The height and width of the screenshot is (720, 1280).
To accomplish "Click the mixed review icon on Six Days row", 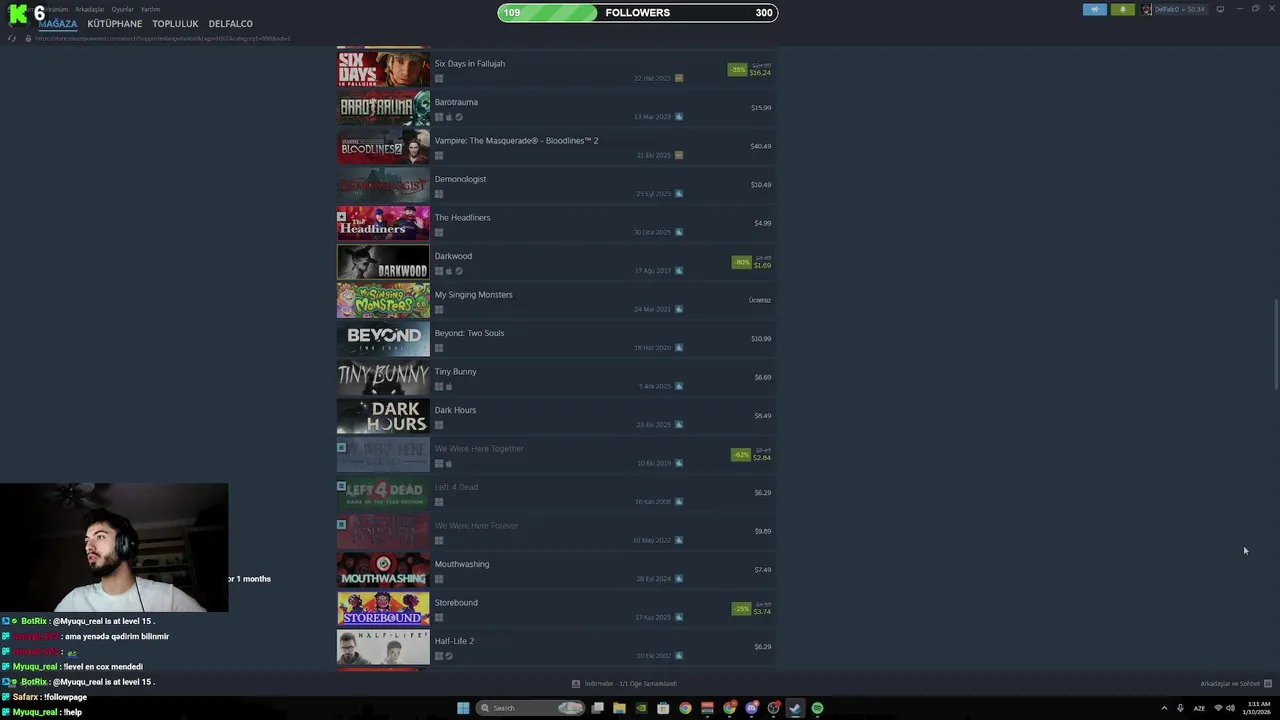I will (679, 78).
